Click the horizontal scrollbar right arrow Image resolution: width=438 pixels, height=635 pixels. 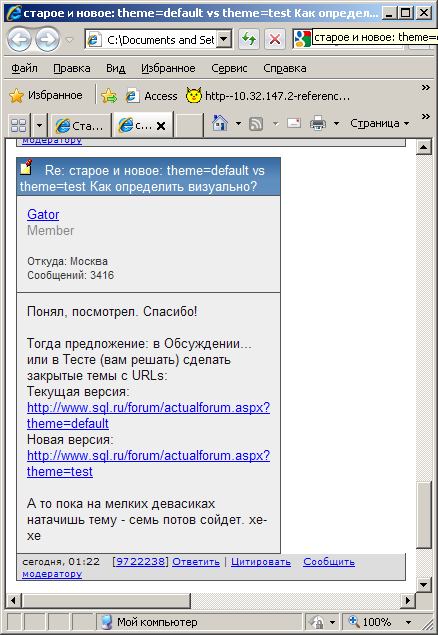(x=408, y=600)
